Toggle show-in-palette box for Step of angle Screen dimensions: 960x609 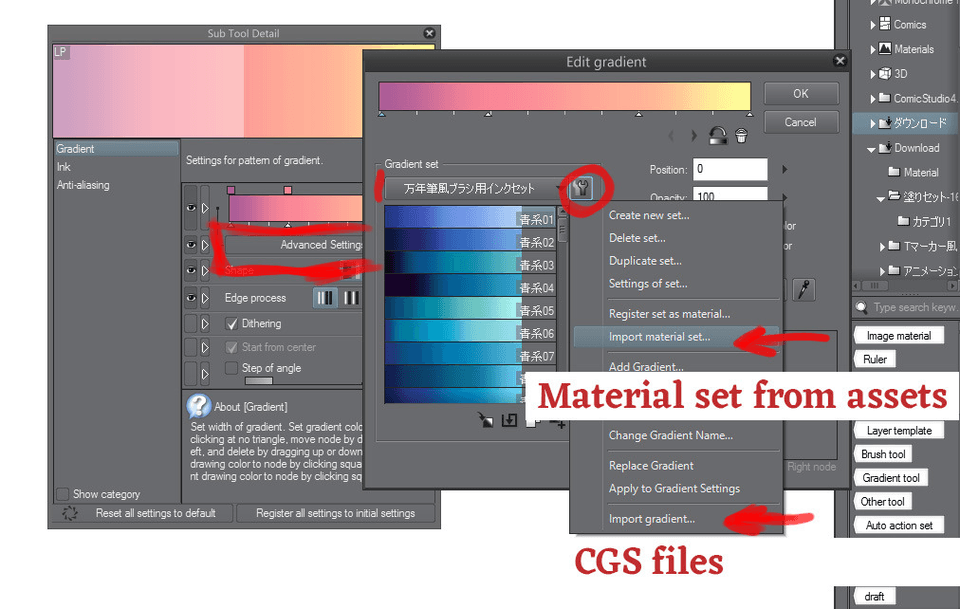pos(191,372)
